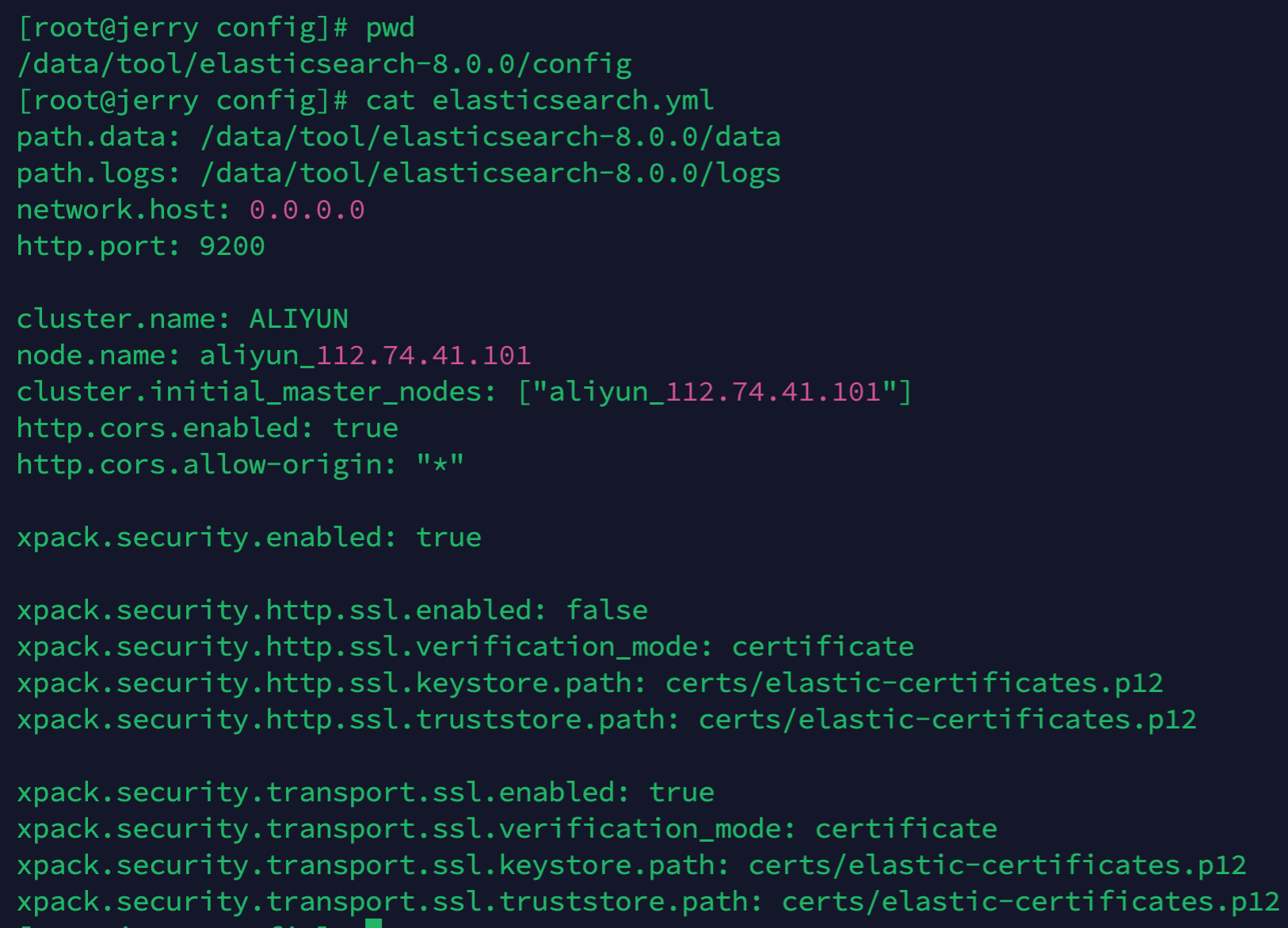Screen dimensions: 1288x928
Task: Click the http.ssl.verification_mode certificate value
Action: click(x=823, y=647)
